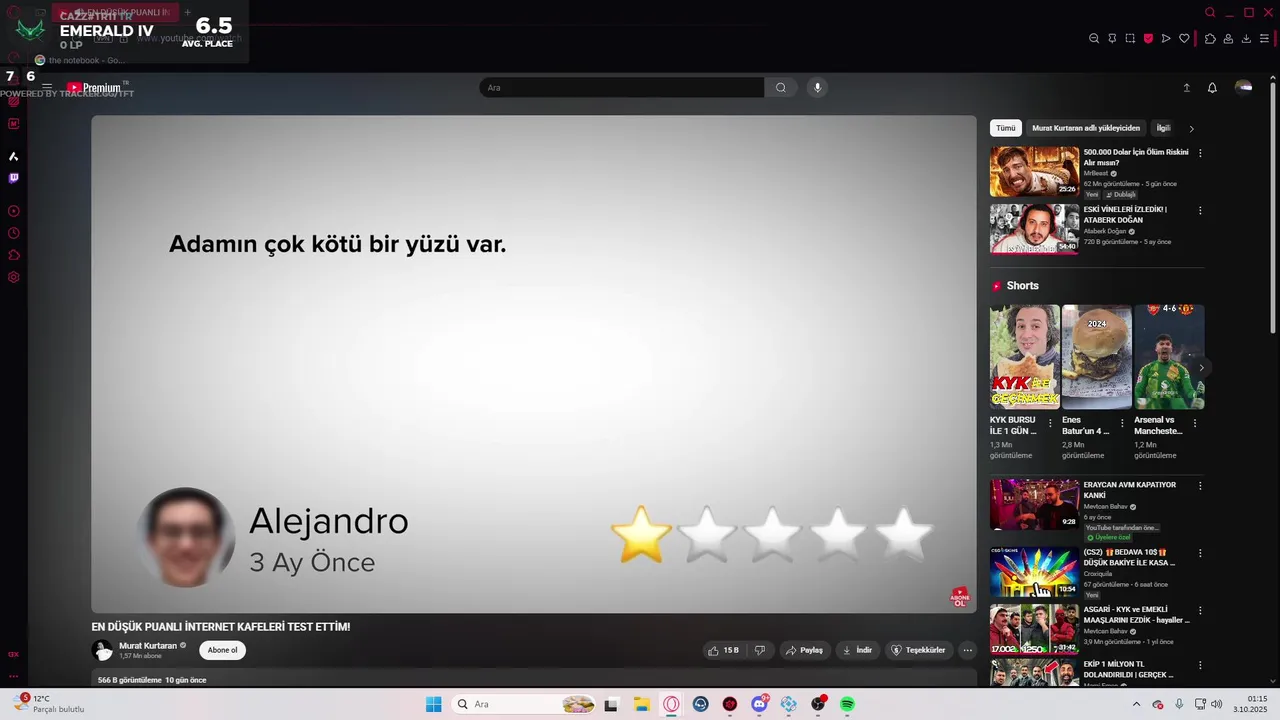Open options for Enes Batur'un short
The width and height of the screenshot is (1280, 720).
tap(1122, 423)
